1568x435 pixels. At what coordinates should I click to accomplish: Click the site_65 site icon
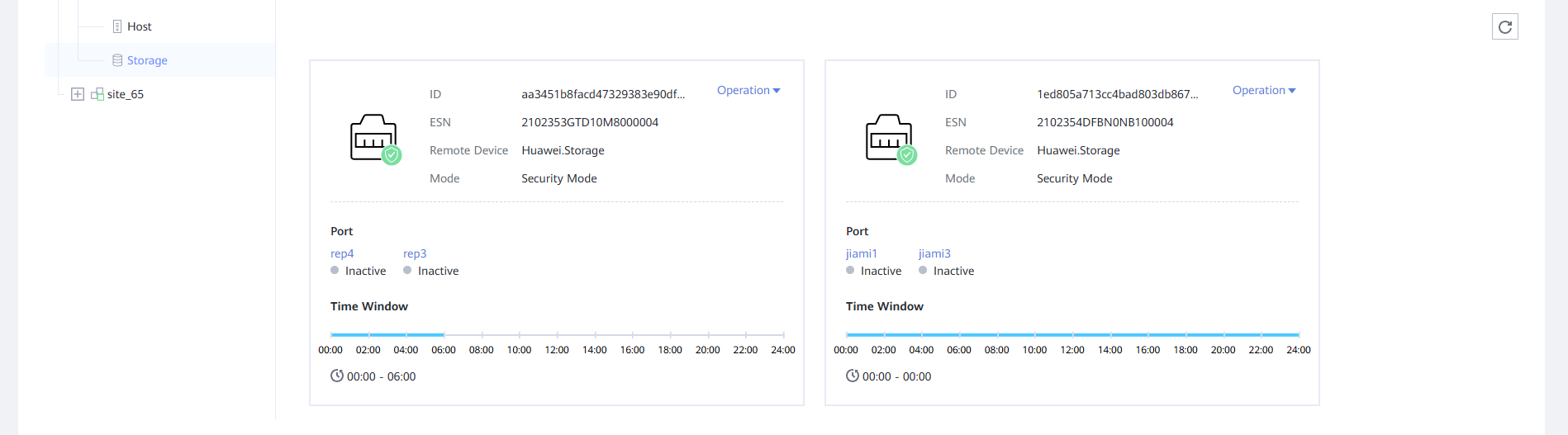pos(97,94)
